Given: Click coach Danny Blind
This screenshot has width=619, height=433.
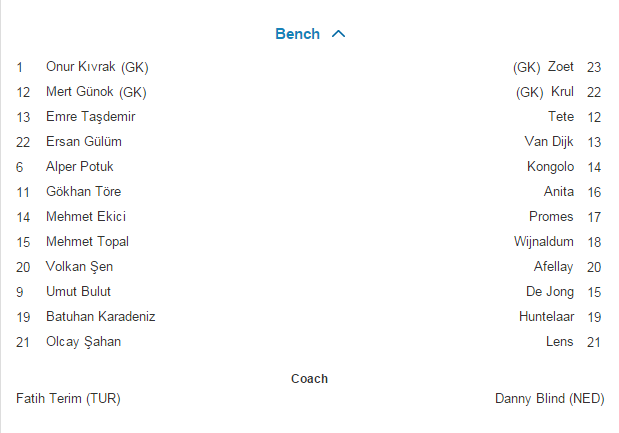Looking at the screenshot, I should tap(549, 398).
